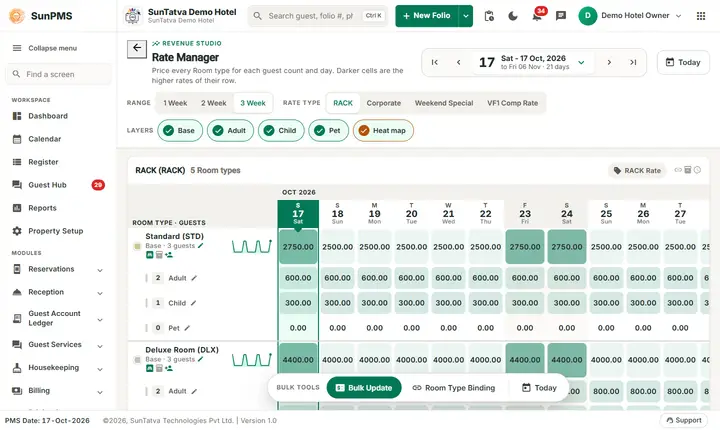Image resolution: width=720 pixels, height=430 pixels.
Task: Go to the previous date period
Action: pos(458,62)
